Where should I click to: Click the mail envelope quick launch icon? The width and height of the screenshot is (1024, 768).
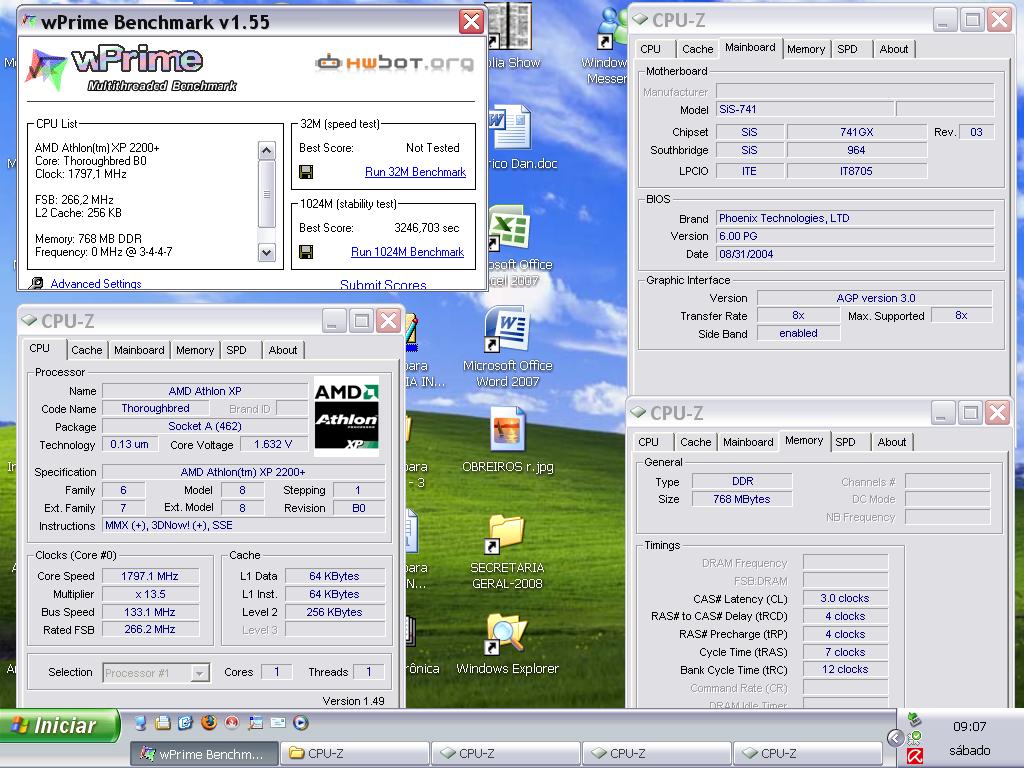pos(278,722)
